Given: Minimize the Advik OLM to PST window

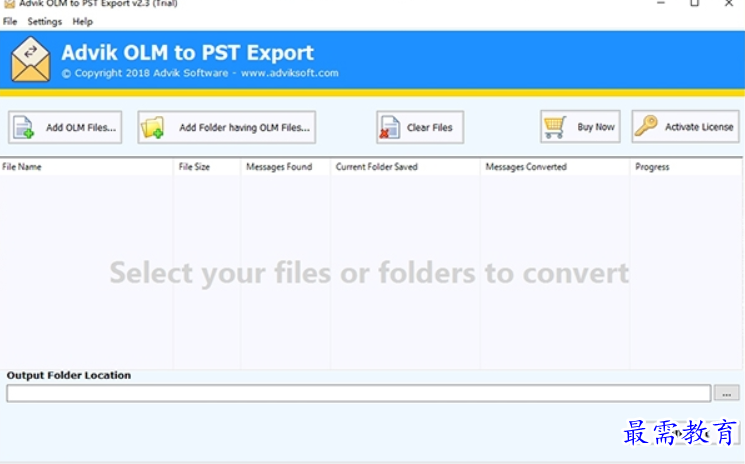Looking at the screenshot, I should 660,3.
